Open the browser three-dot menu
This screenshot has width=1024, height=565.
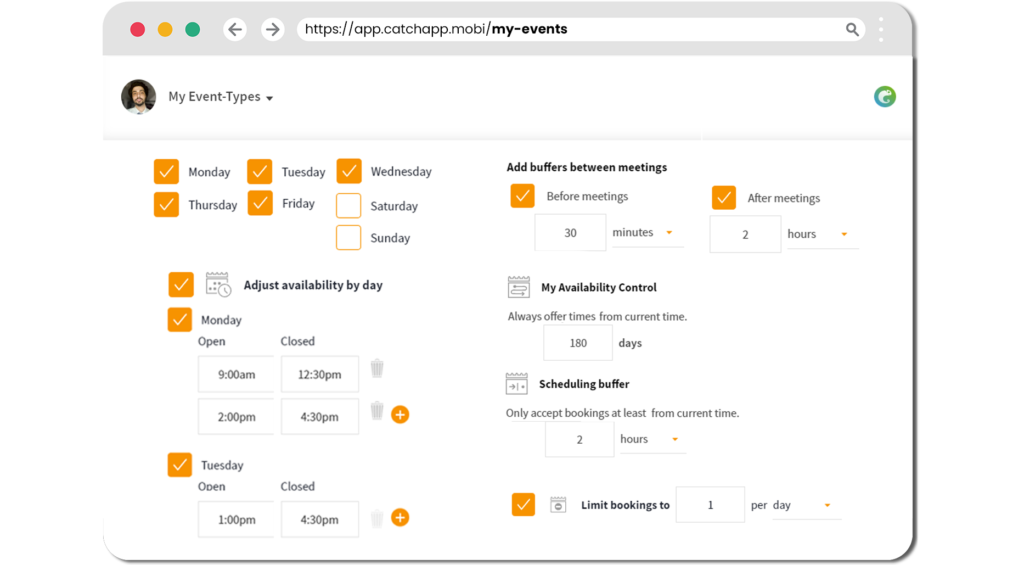coord(881,29)
